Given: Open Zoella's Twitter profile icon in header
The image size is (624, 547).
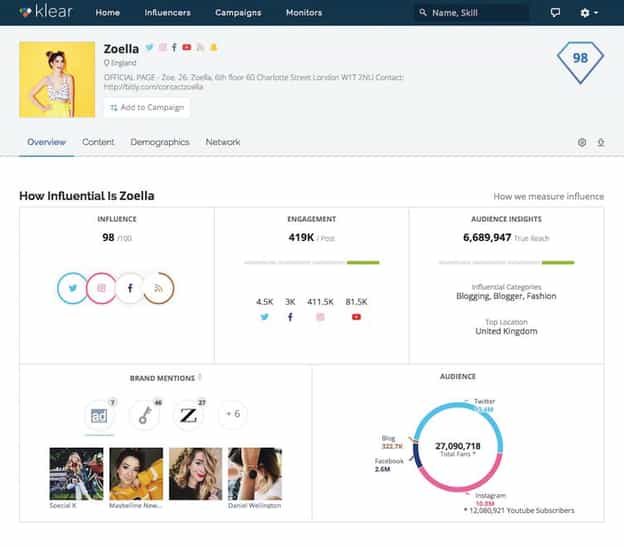Looking at the screenshot, I should (x=150, y=47).
